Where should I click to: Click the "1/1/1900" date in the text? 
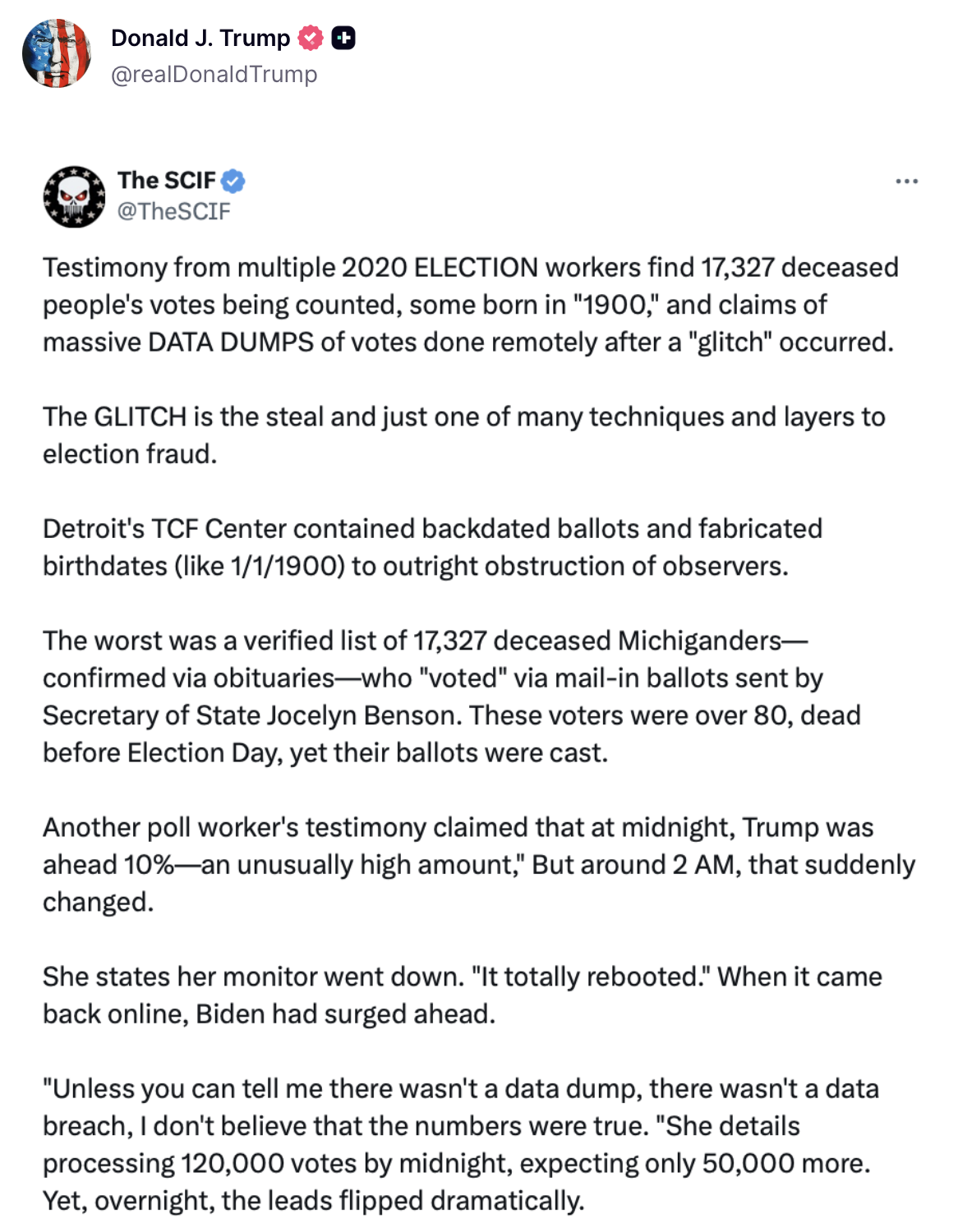tap(288, 566)
